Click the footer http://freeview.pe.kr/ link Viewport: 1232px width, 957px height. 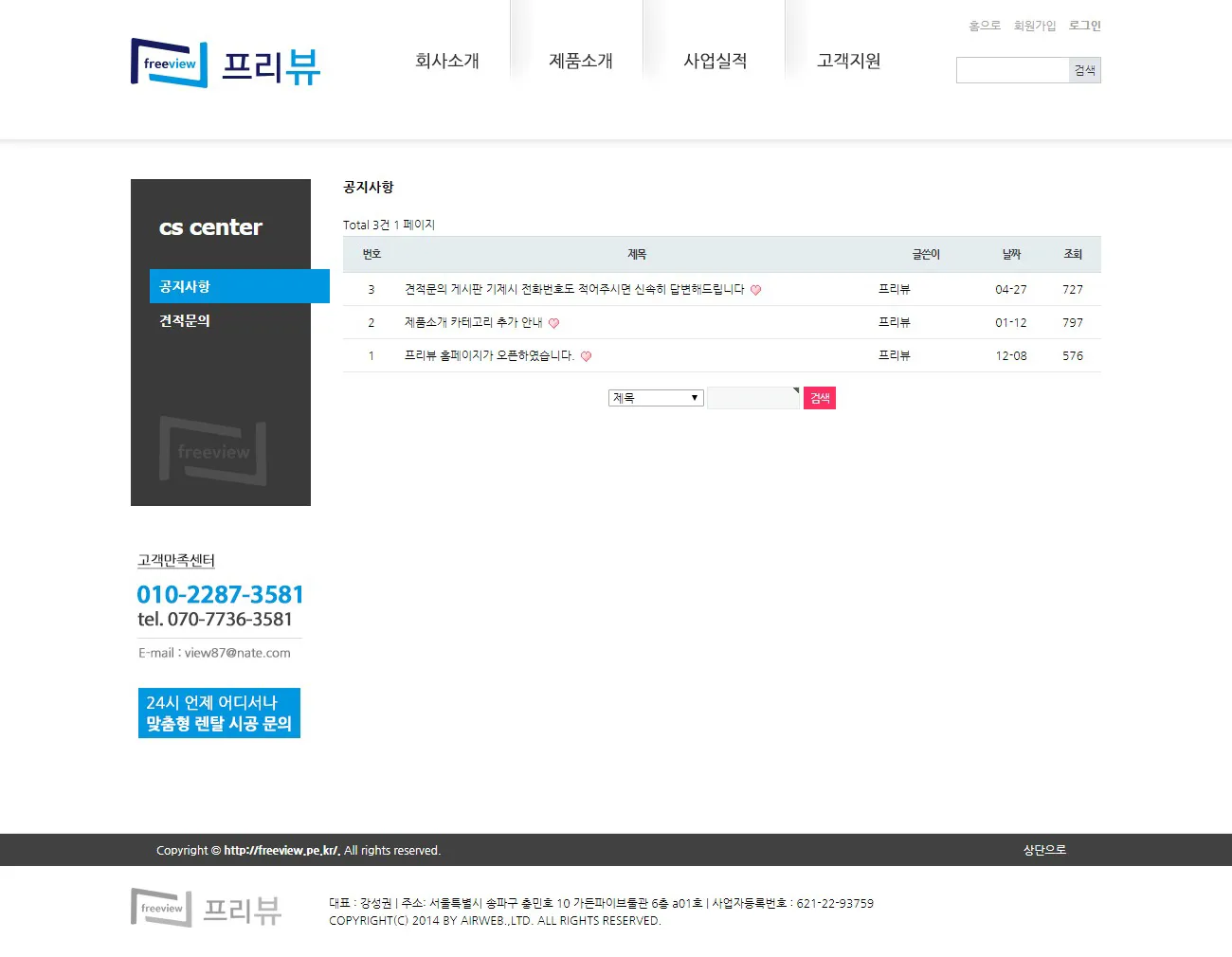click(281, 850)
